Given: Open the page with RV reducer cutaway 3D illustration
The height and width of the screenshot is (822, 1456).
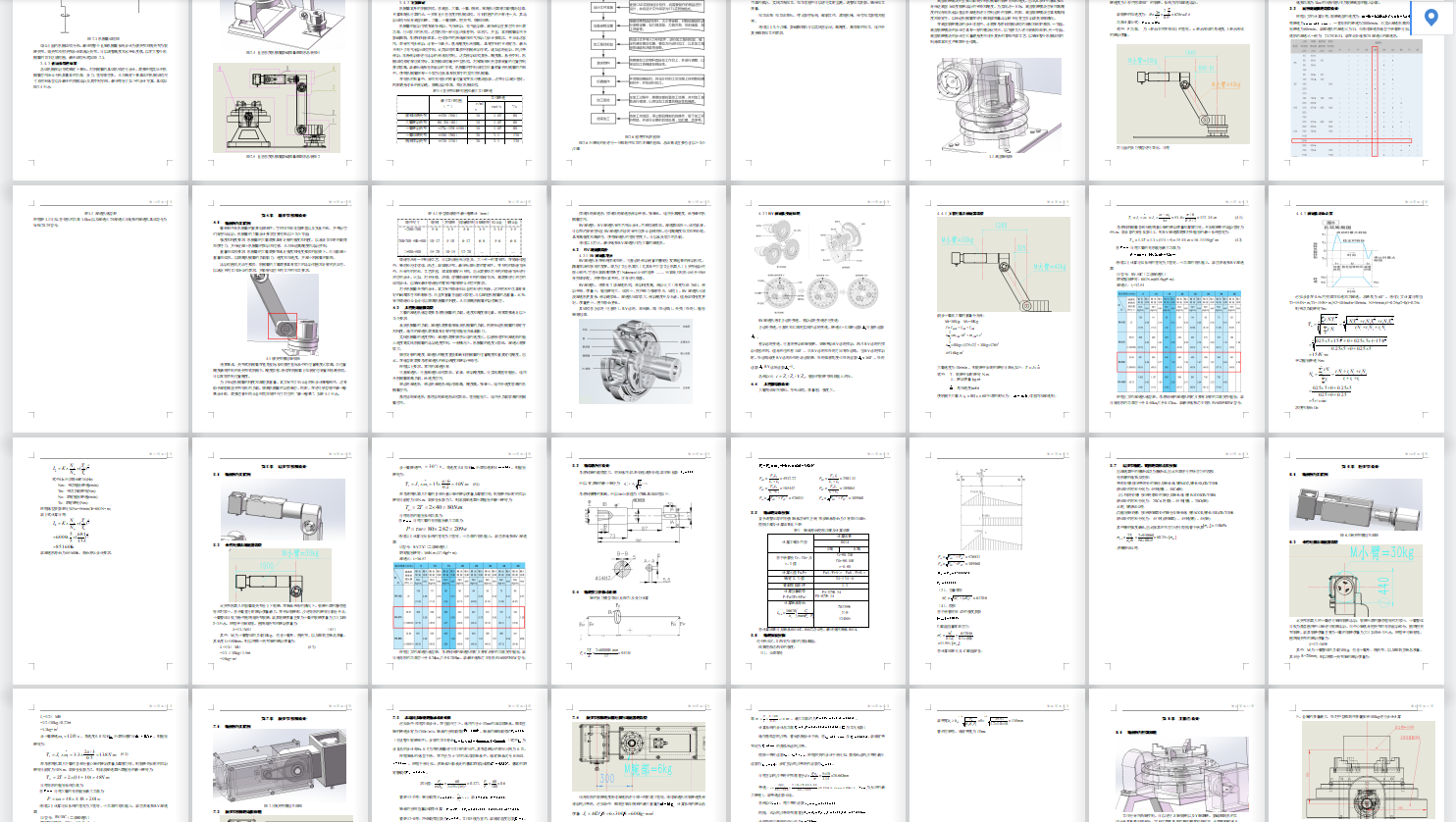Looking at the screenshot, I should [x=639, y=310].
